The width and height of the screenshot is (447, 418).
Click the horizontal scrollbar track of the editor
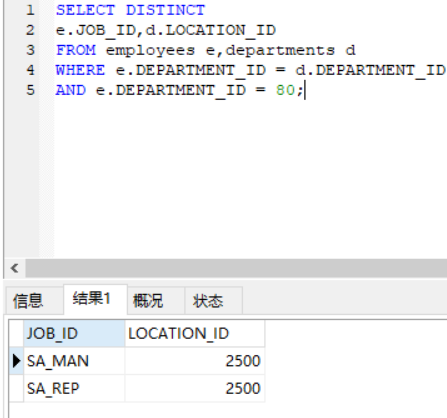pyautogui.click(x=236, y=268)
